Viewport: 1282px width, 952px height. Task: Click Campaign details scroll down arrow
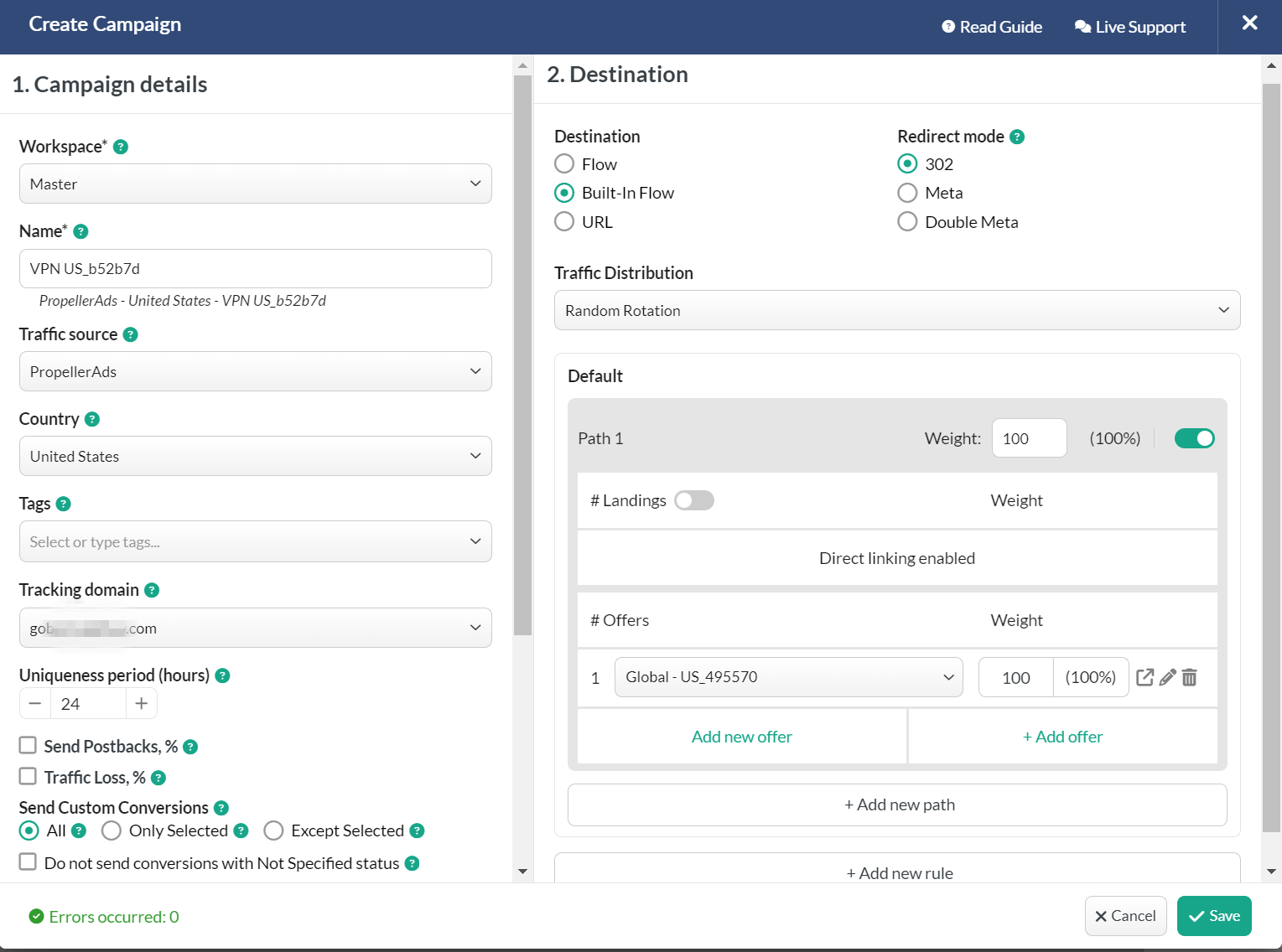tap(522, 872)
